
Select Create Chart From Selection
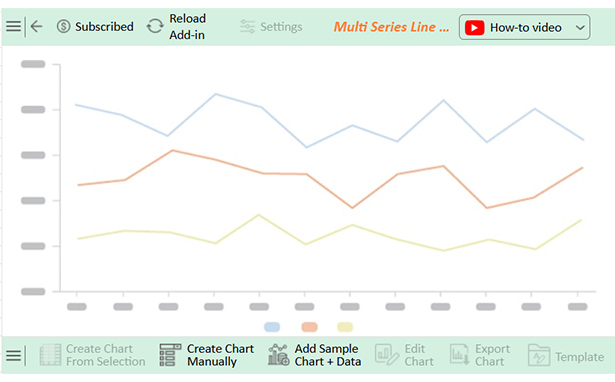point(93,355)
